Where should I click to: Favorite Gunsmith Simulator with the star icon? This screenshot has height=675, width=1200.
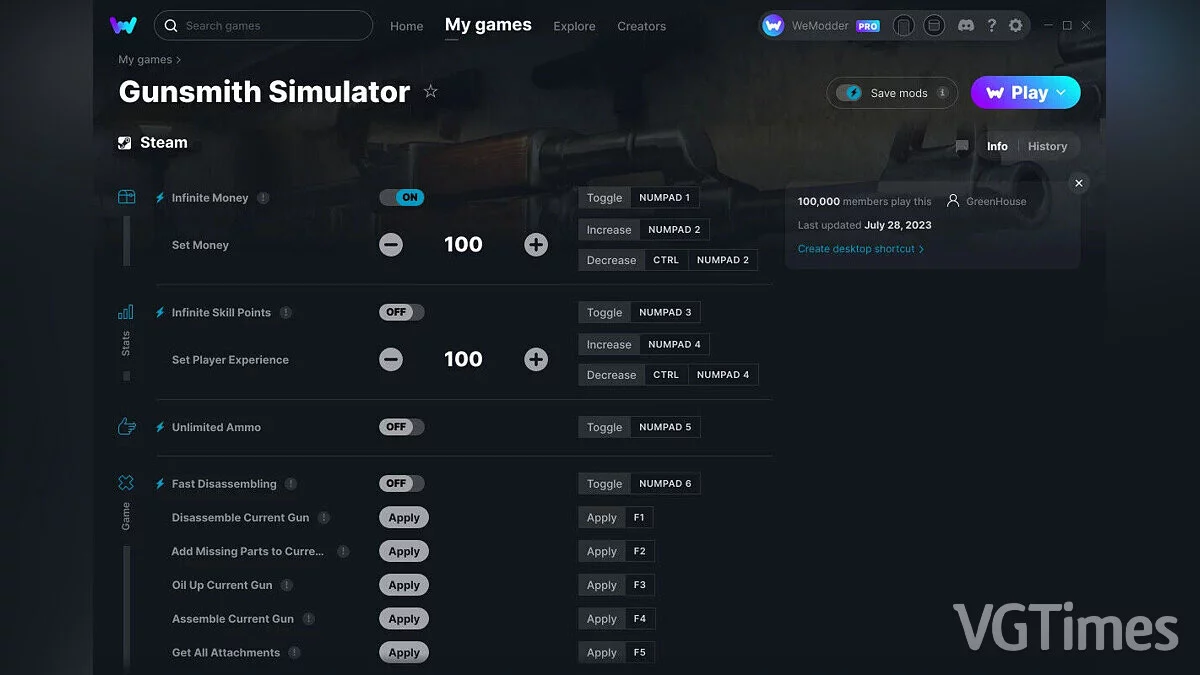coord(431,92)
